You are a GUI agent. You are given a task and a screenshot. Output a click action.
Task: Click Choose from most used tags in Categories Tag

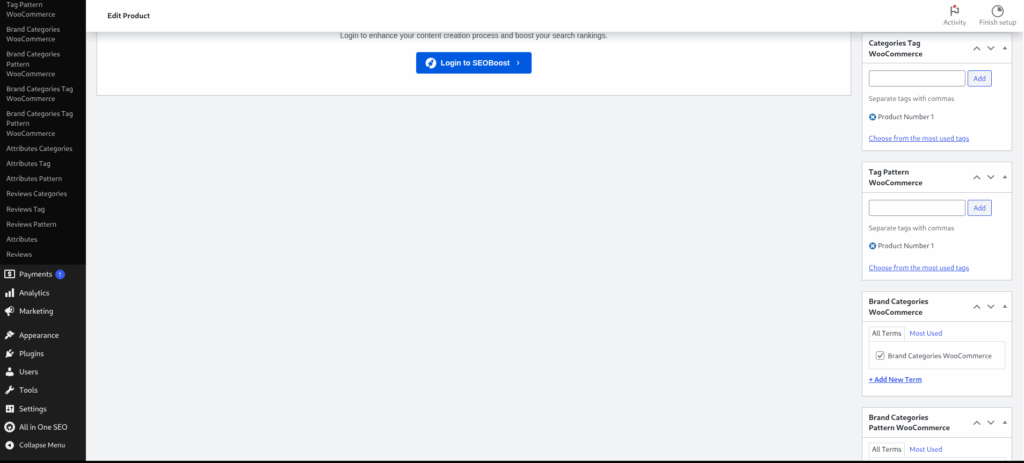pos(919,138)
